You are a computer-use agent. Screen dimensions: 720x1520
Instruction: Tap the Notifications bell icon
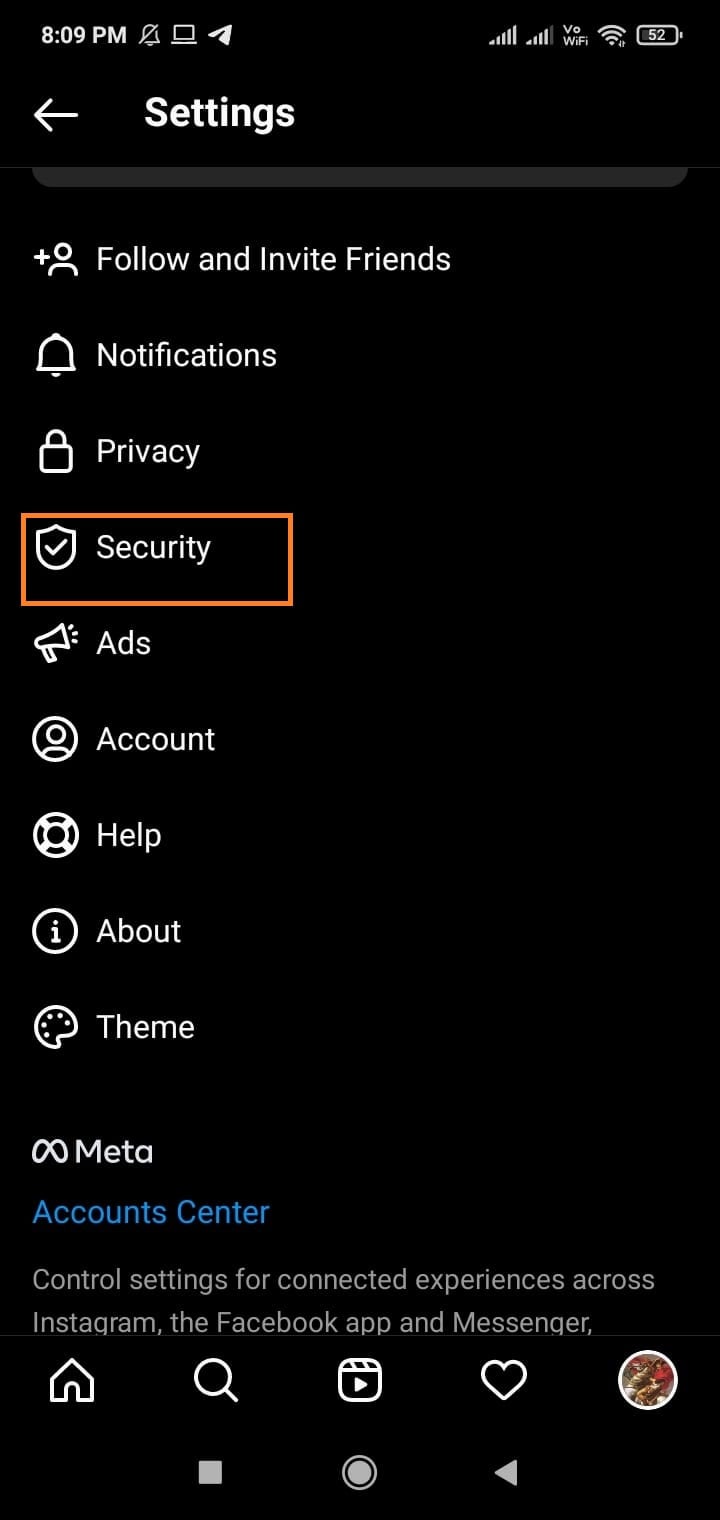[55, 354]
